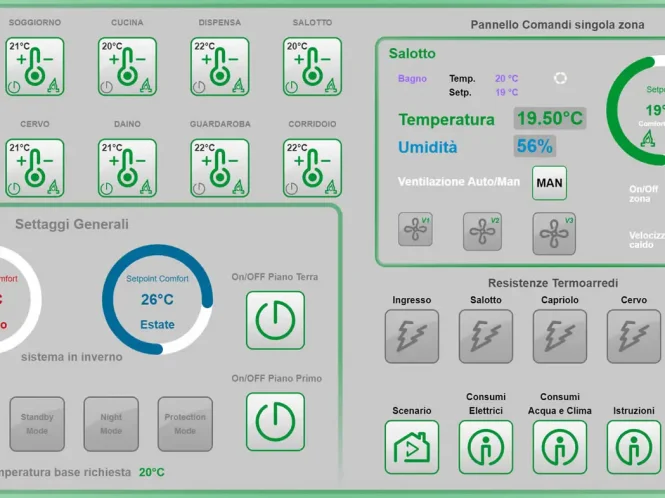Toggle the Capriolo resistance heater

coord(560,336)
